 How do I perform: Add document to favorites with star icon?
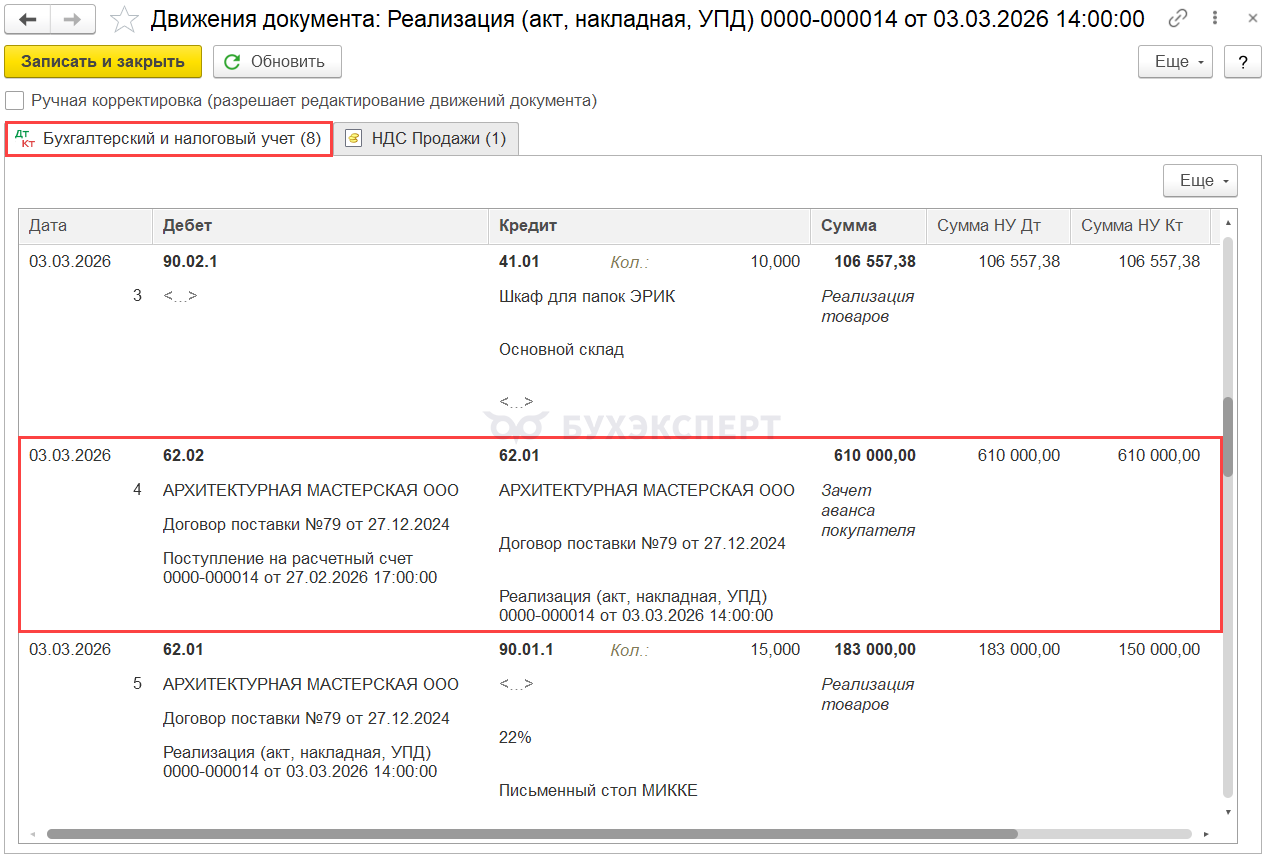click(x=124, y=19)
